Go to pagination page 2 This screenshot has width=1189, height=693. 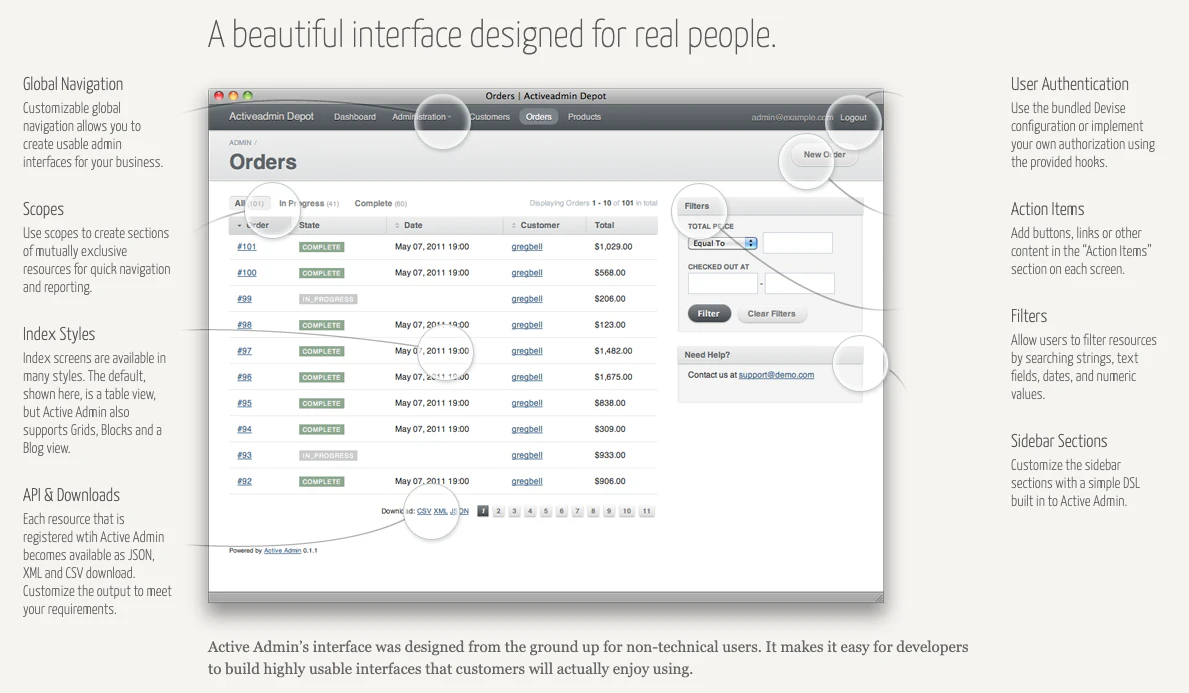(x=498, y=511)
